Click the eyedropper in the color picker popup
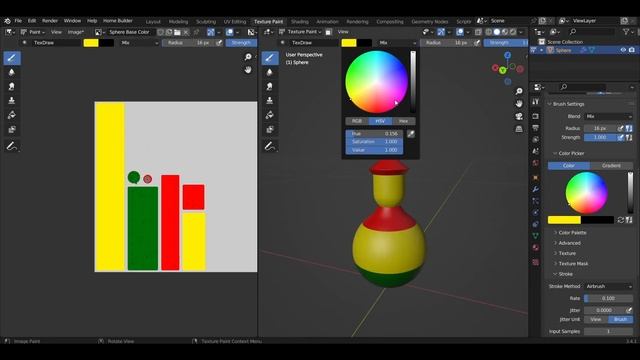Viewport: 640px width, 360px height. click(411, 134)
